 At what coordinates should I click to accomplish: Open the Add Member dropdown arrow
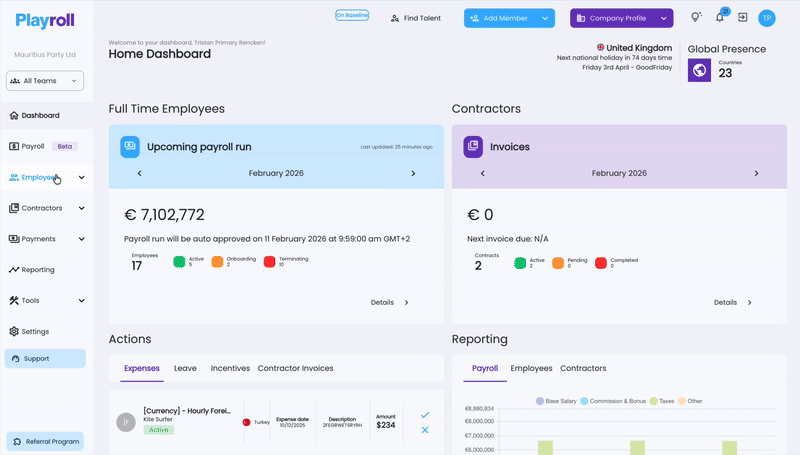click(545, 18)
